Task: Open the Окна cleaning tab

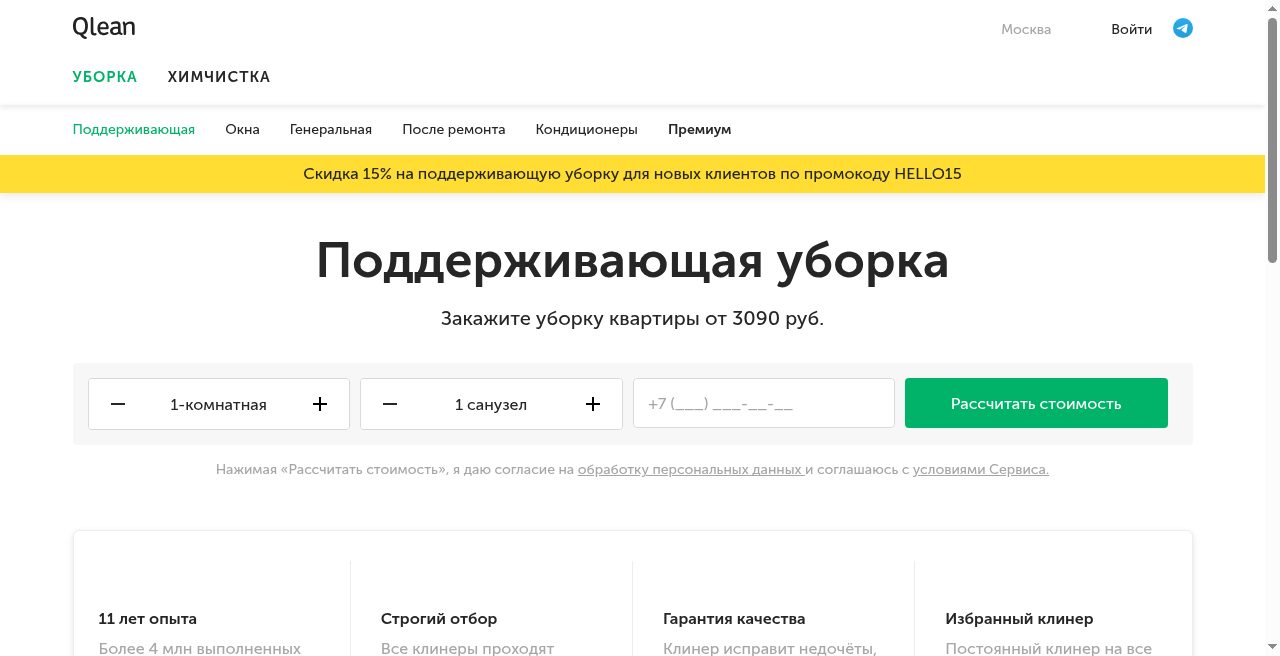Action: tap(243, 130)
